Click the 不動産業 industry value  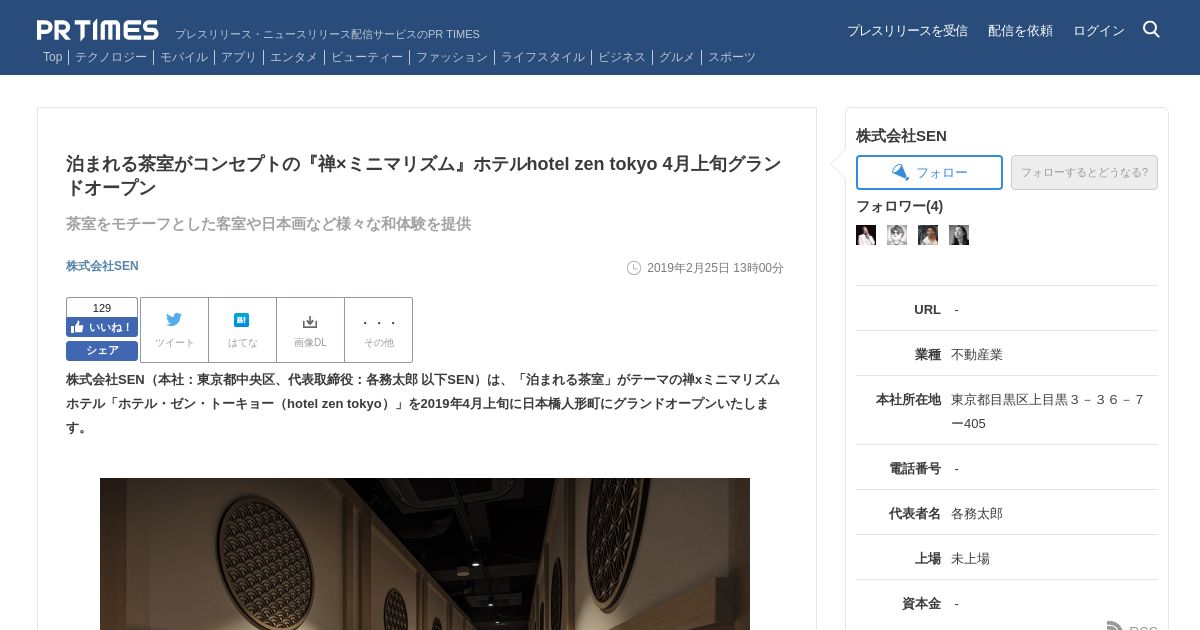coord(977,354)
